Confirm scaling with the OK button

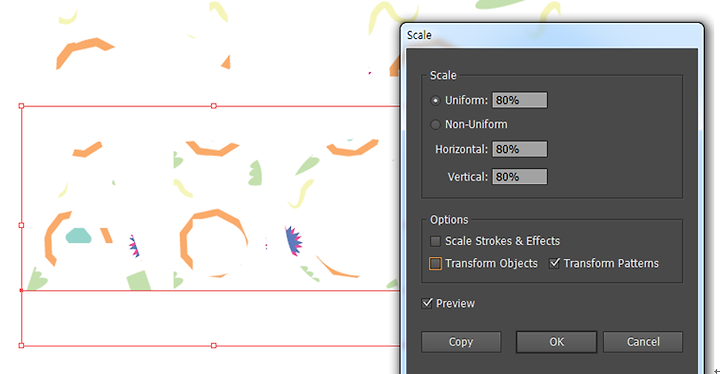click(x=557, y=342)
